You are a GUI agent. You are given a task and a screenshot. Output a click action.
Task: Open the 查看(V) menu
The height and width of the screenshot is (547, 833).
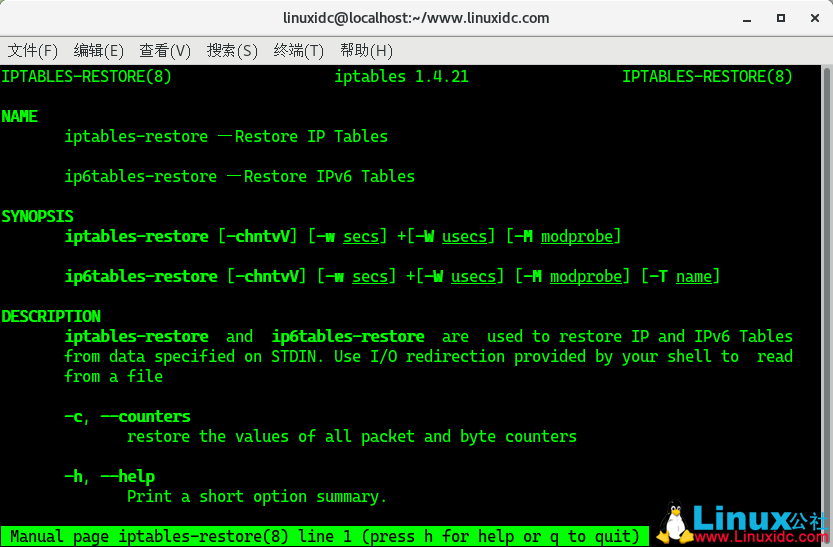click(165, 51)
